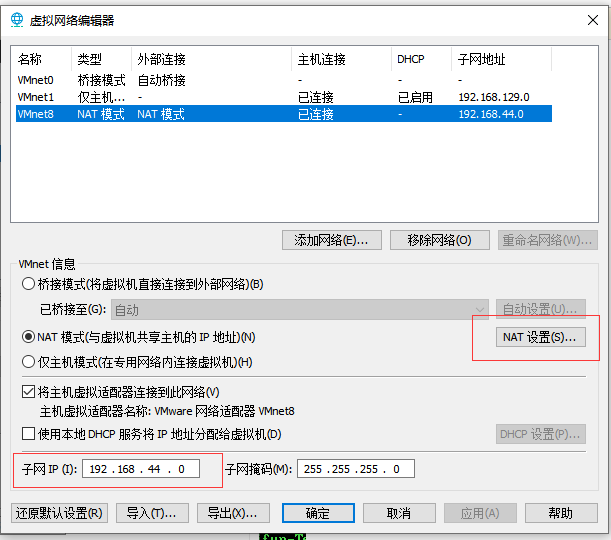Screen dimensions: 611x540
Task: Click subnet address 192.168.44.0 cell
Action: (491, 114)
